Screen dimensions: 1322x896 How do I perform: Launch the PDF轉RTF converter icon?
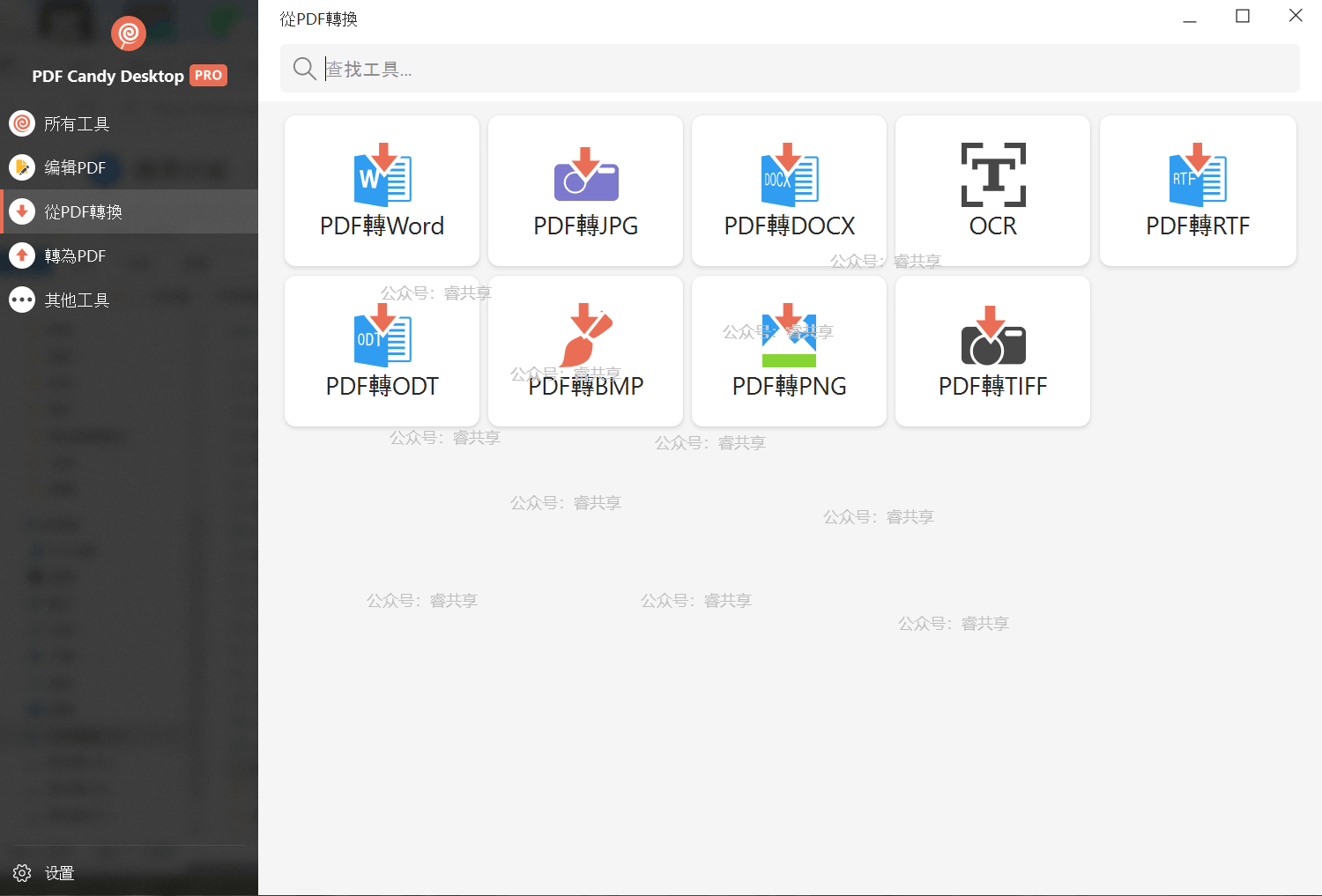click(1198, 174)
